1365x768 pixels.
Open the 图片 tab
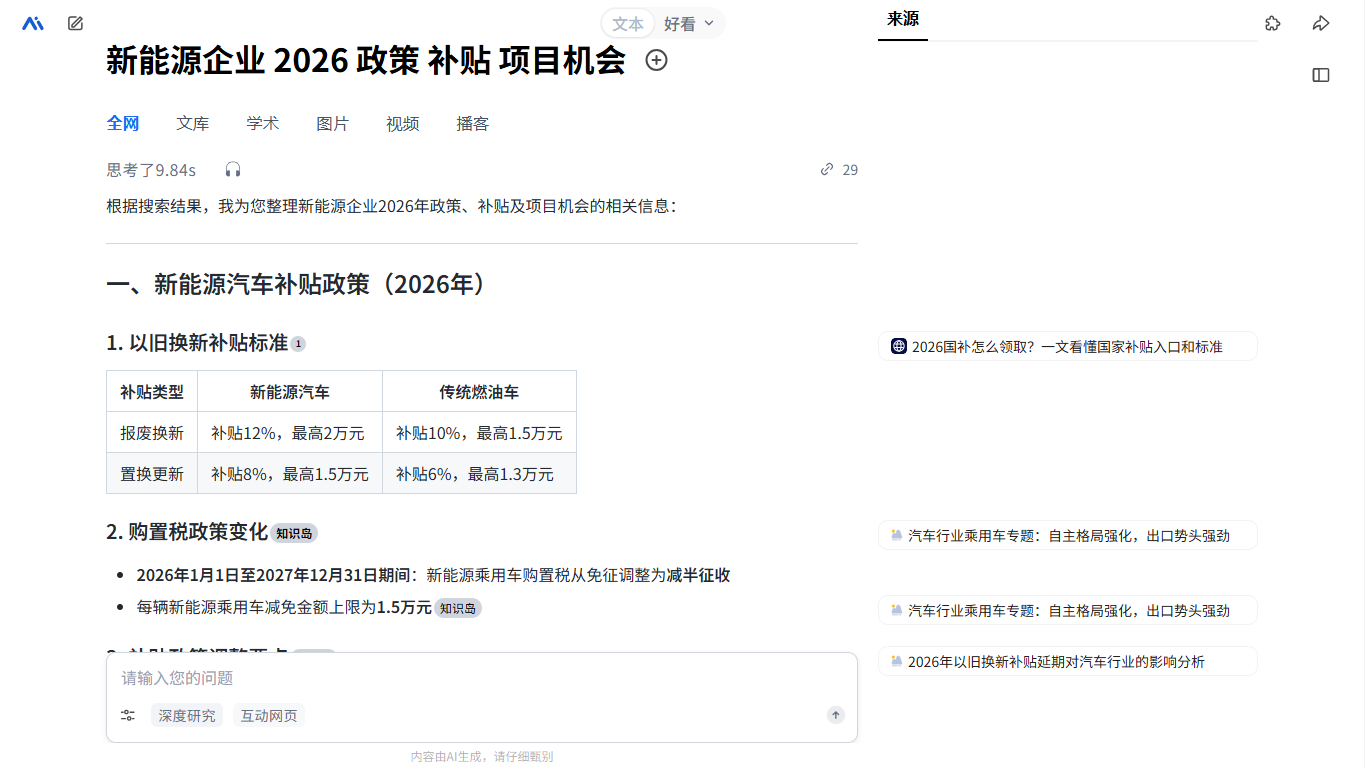(333, 124)
